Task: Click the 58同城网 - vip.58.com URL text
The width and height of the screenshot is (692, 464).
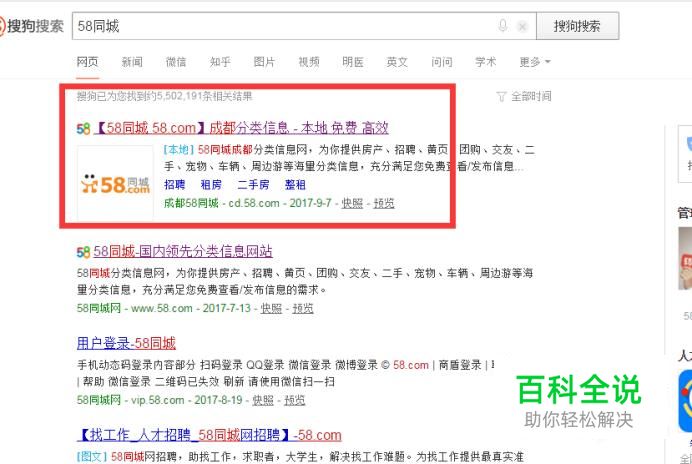Action: pos(131,400)
